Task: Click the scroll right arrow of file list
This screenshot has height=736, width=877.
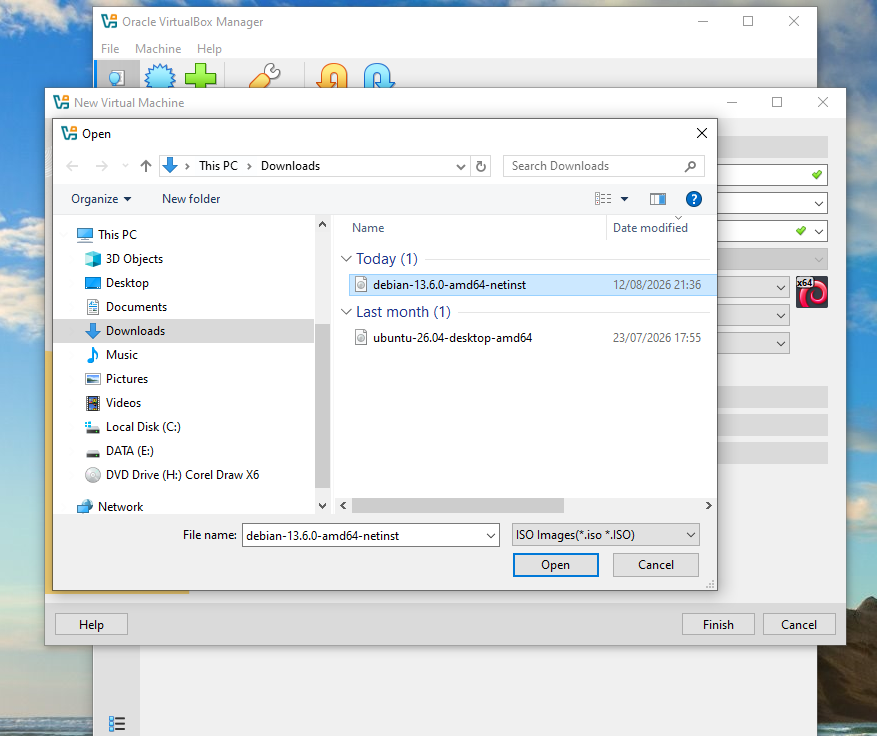Action: (x=709, y=506)
